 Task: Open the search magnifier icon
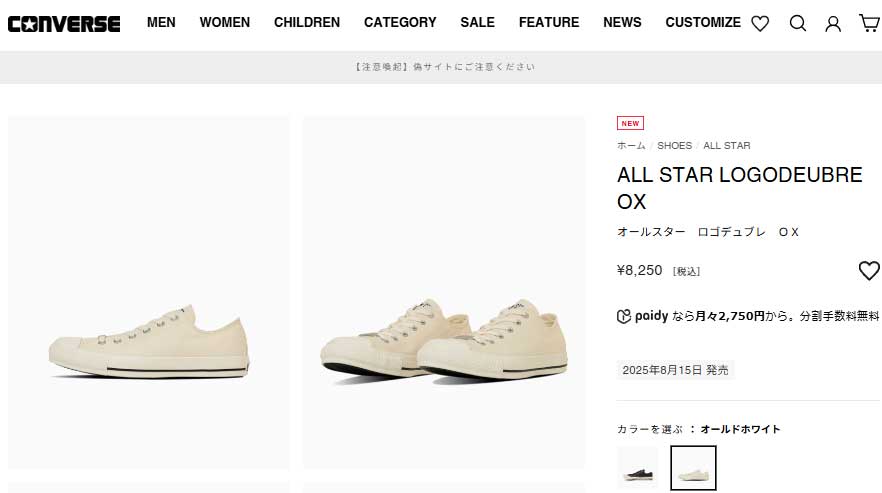pos(797,23)
